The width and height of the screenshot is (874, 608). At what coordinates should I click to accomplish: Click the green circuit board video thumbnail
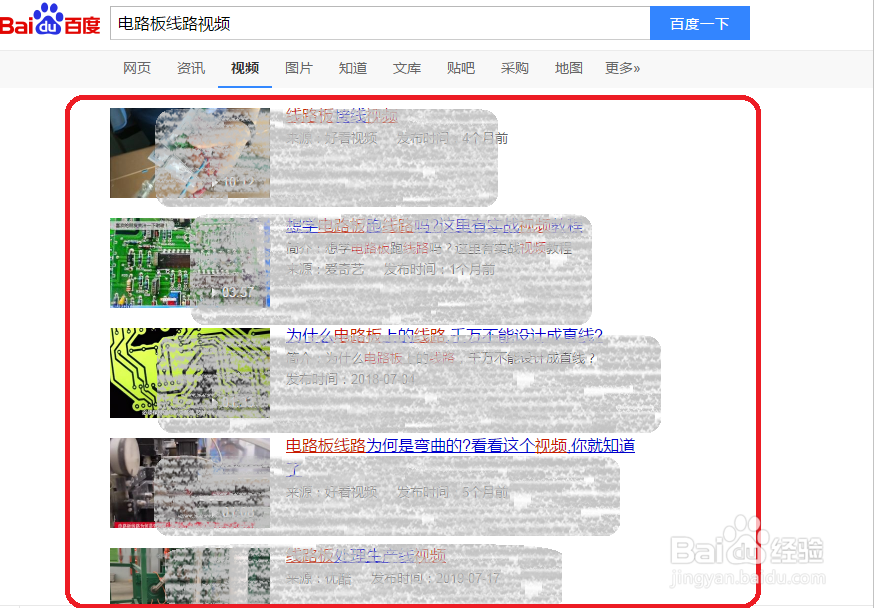coord(190,262)
